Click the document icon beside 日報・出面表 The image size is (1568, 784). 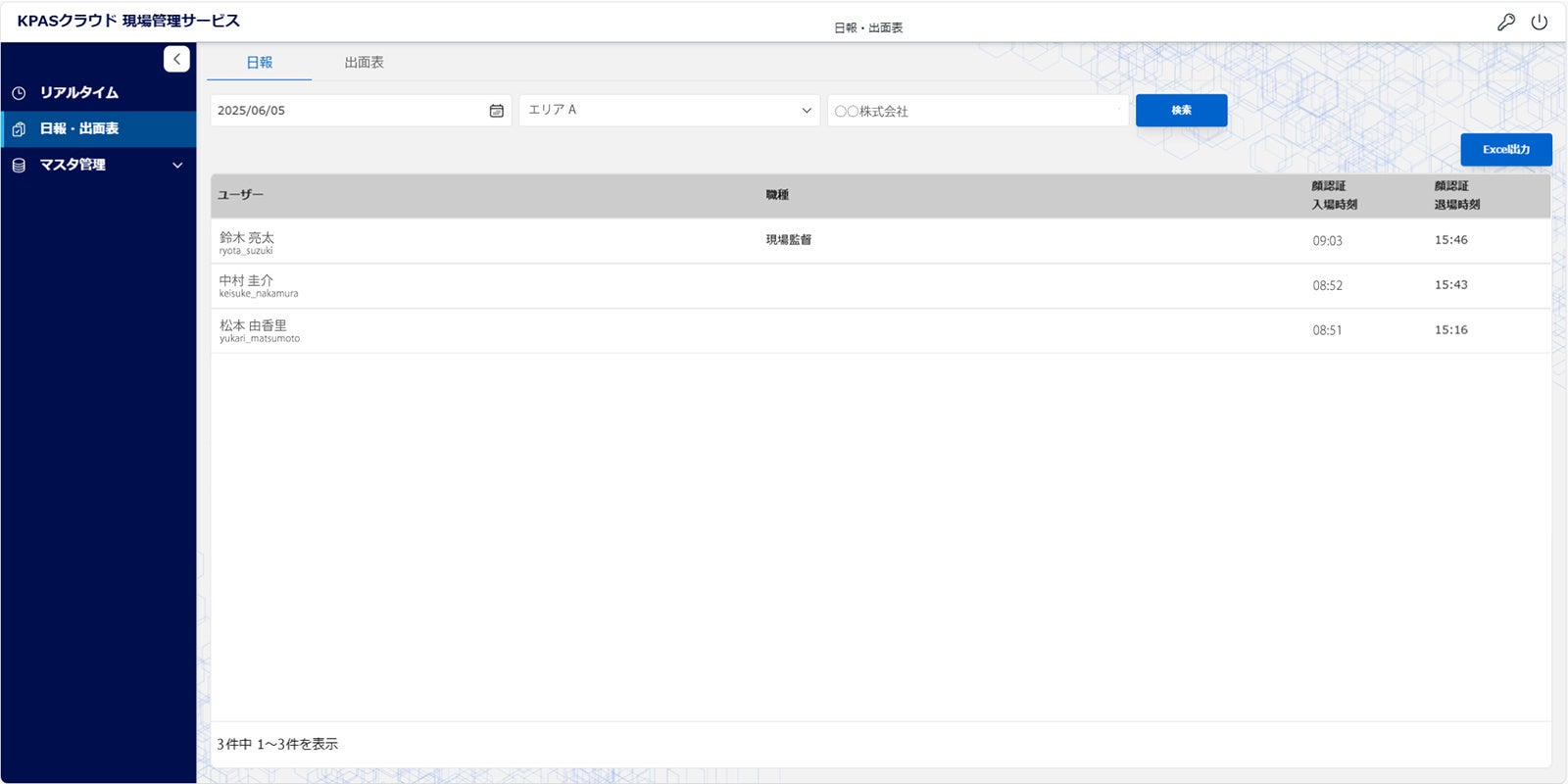coord(19,129)
